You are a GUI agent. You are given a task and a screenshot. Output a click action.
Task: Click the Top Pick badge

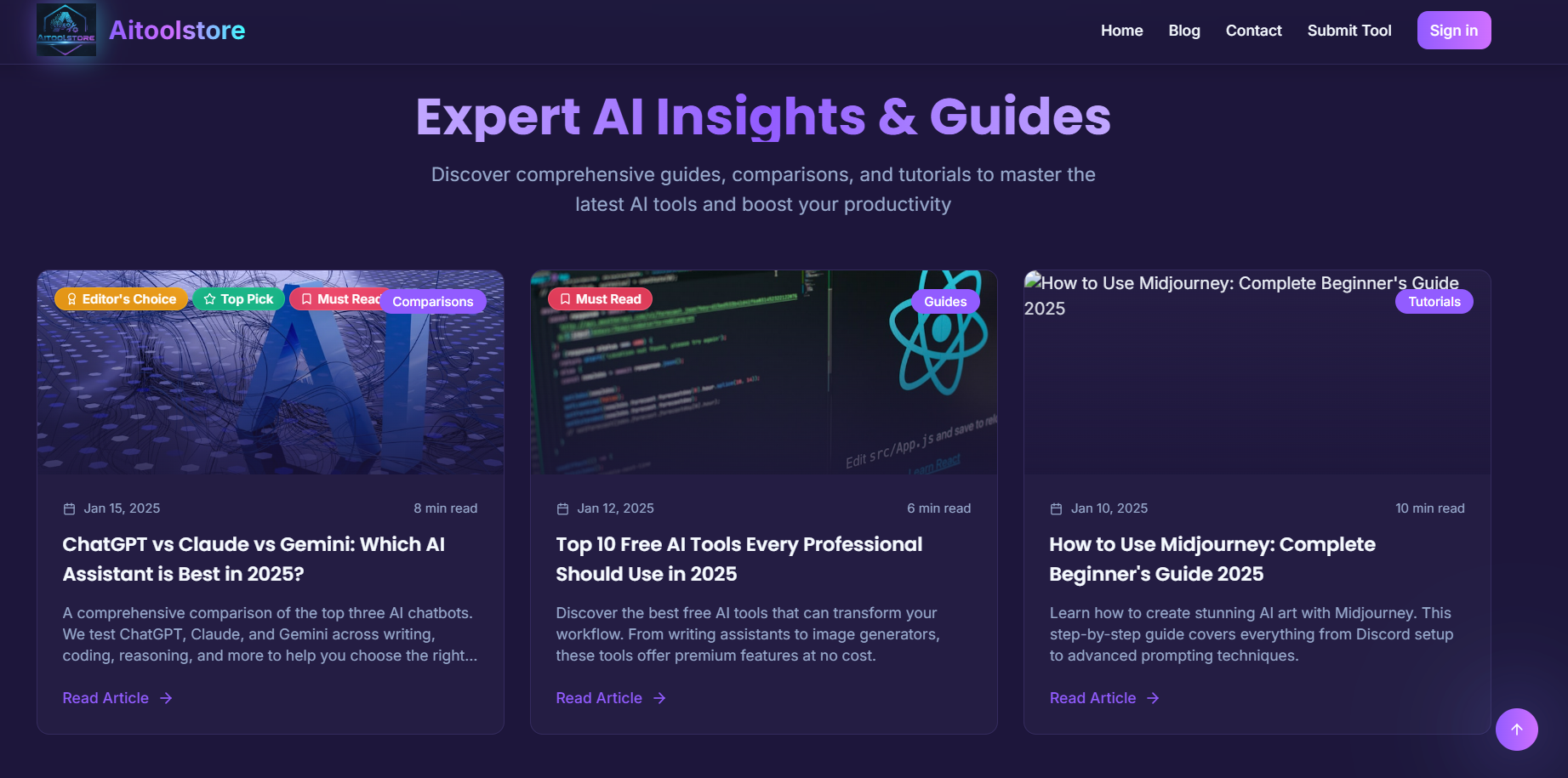pyautogui.click(x=238, y=299)
